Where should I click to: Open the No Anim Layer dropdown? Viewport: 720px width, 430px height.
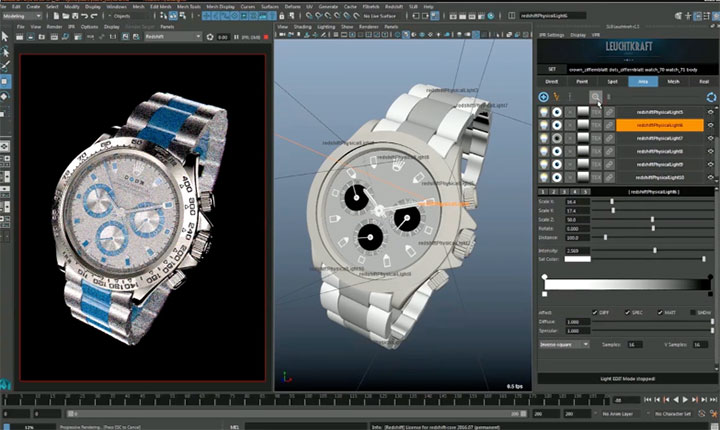[x=620, y=414]
